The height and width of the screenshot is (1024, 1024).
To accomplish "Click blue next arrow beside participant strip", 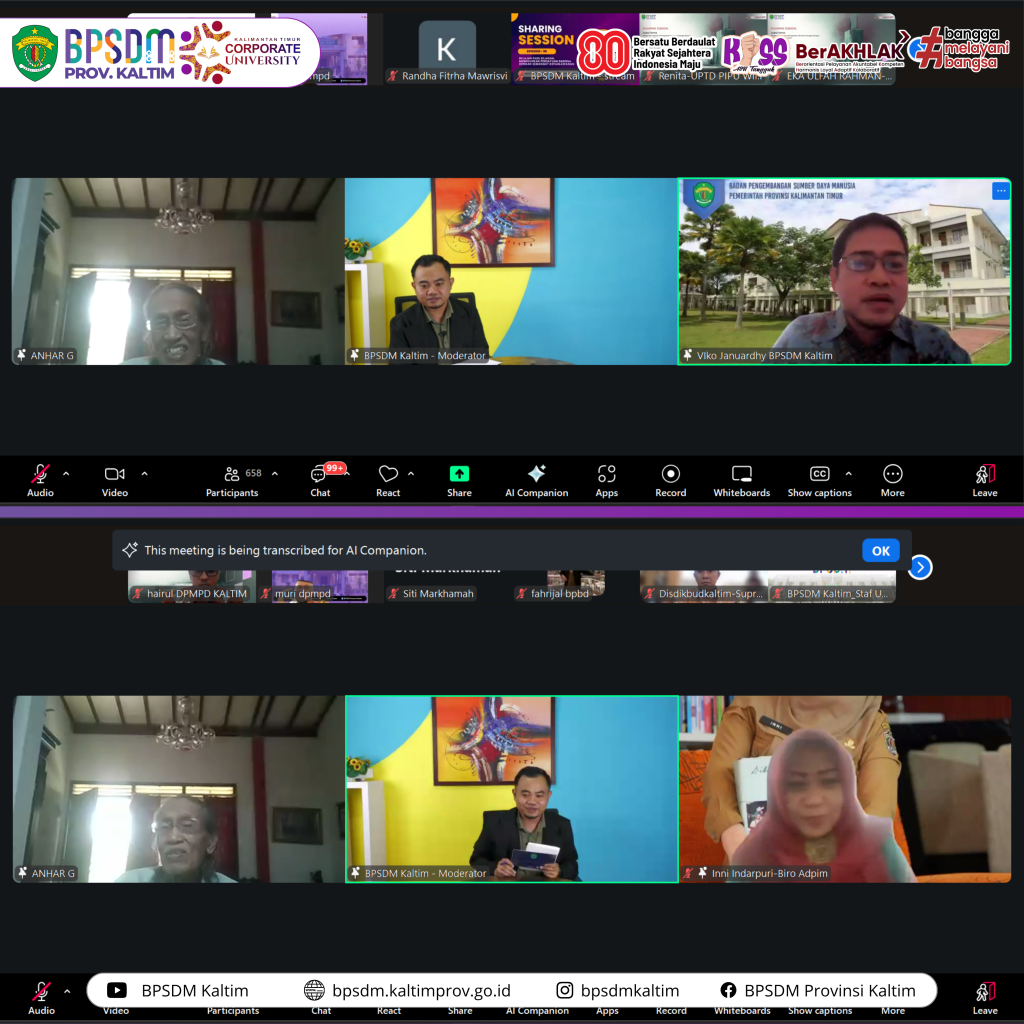I will (920, 568).
